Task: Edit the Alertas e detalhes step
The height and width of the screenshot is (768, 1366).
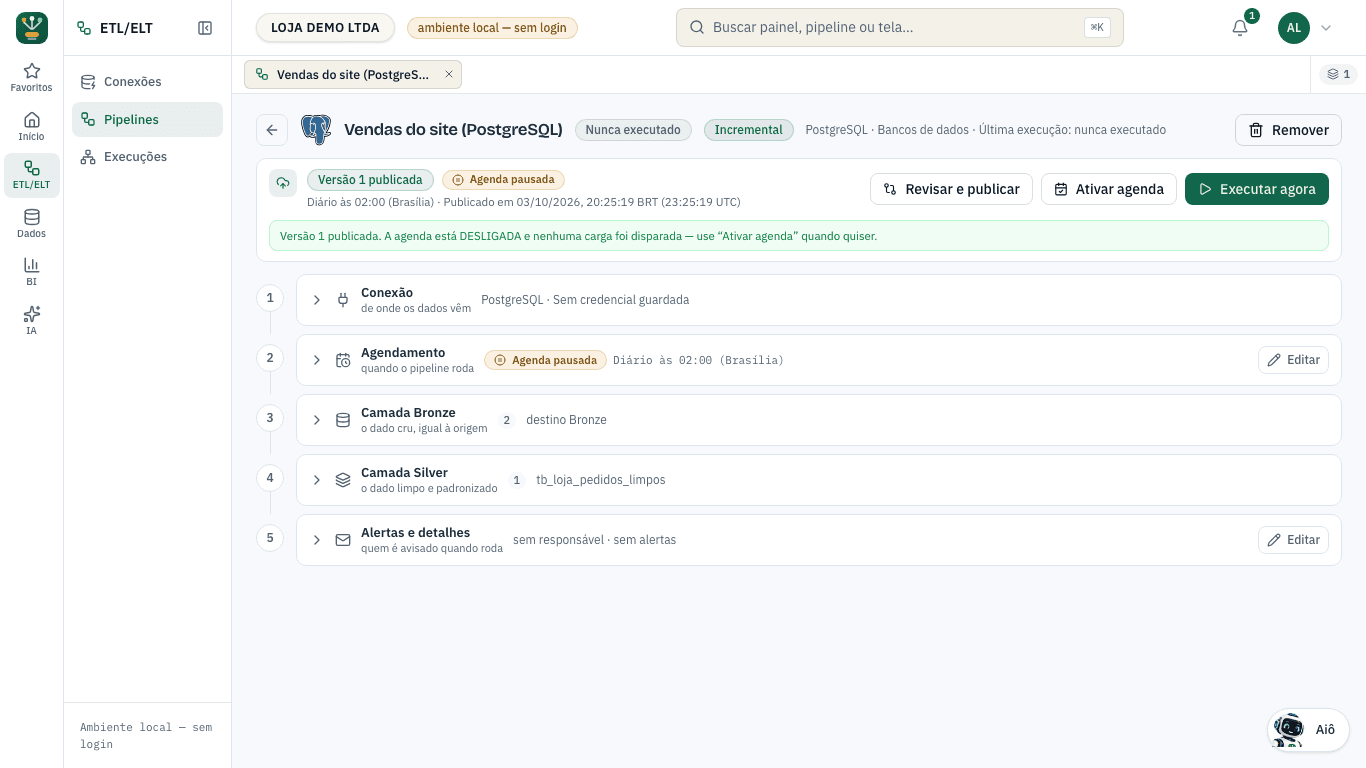Action: [1293, 540]
